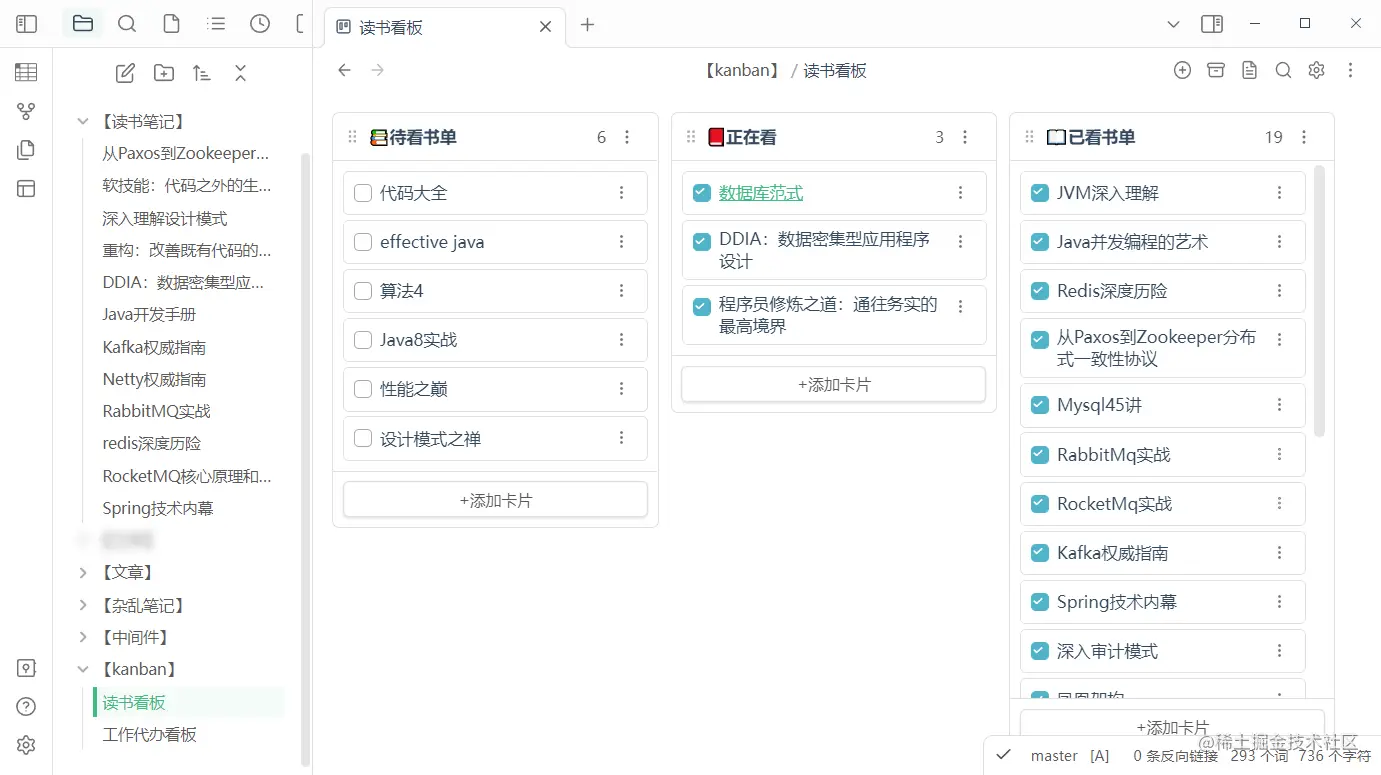Image resolution: width=1381 pixels, height=775 pixels.
Task: Open a new tab with plus
Action: 588,25
